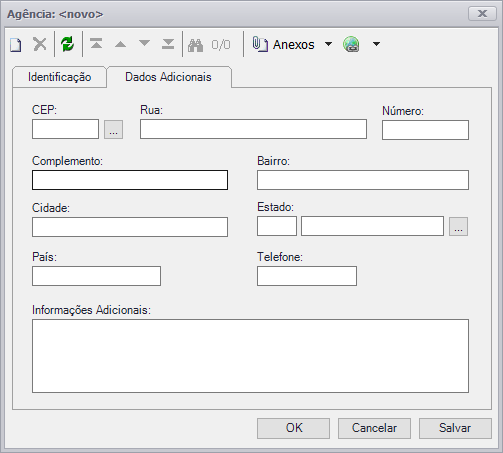Focus the Rua text field
Screen dimensions: 503x453
click(x=253, y=129)
